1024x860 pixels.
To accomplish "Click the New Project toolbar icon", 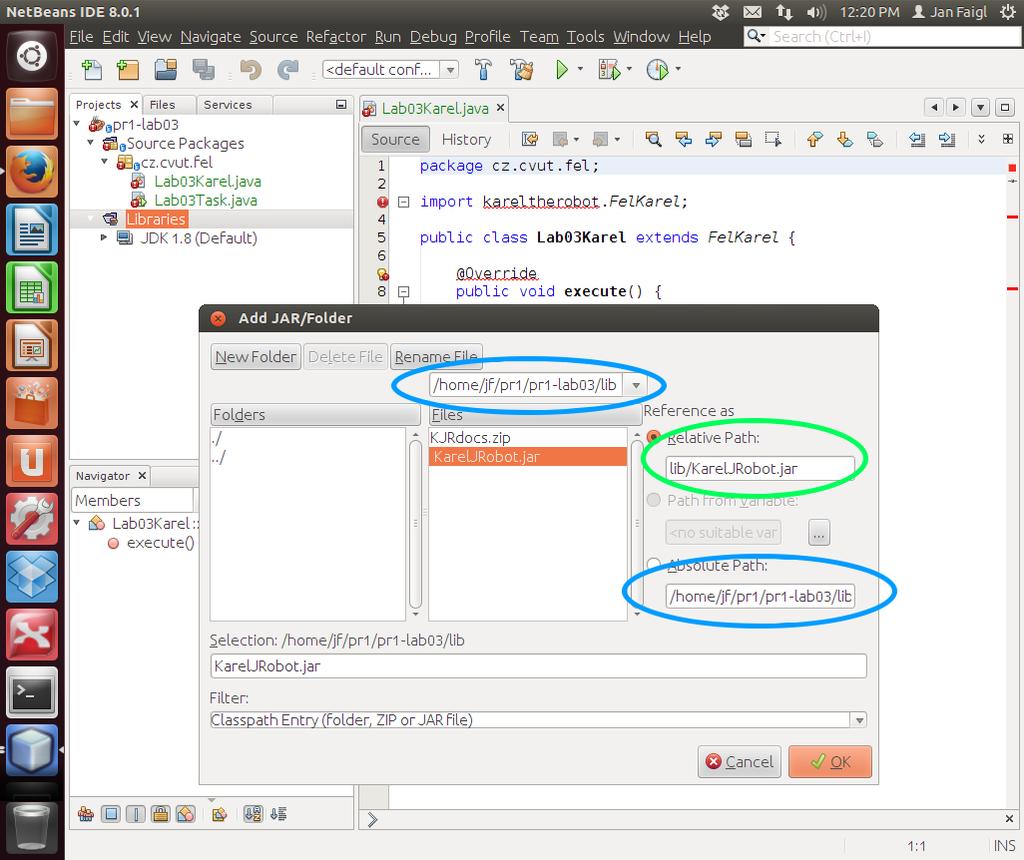I will 127,69.
